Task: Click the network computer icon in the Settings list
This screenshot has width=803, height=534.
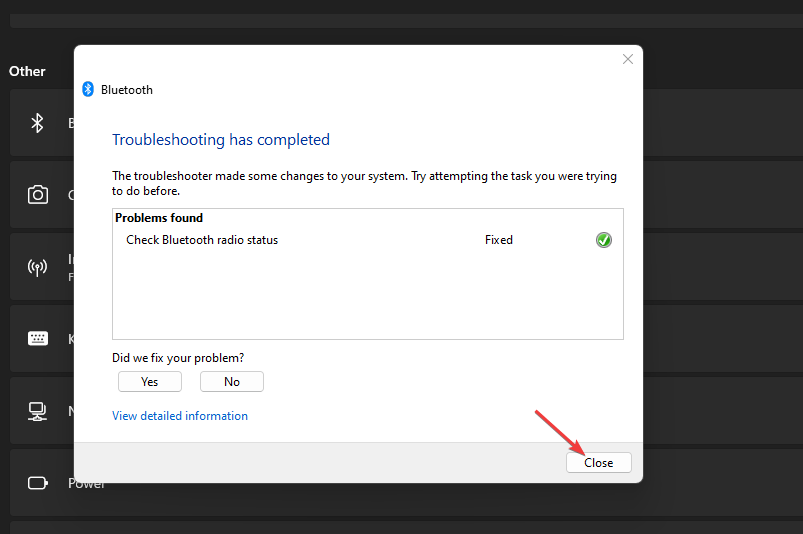Action: (37, 411)
